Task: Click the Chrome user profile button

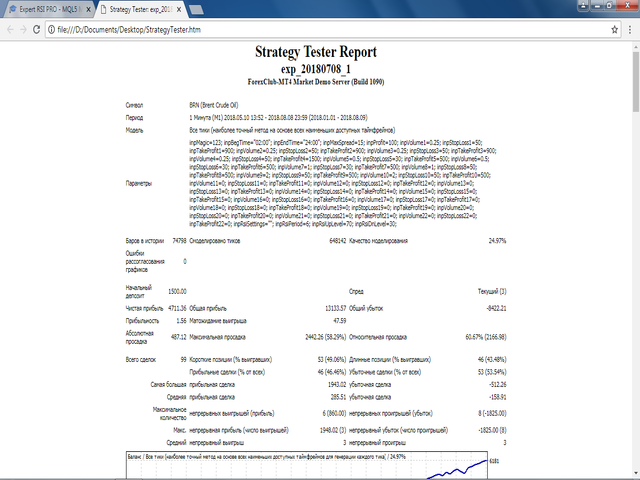Action: 583,5
